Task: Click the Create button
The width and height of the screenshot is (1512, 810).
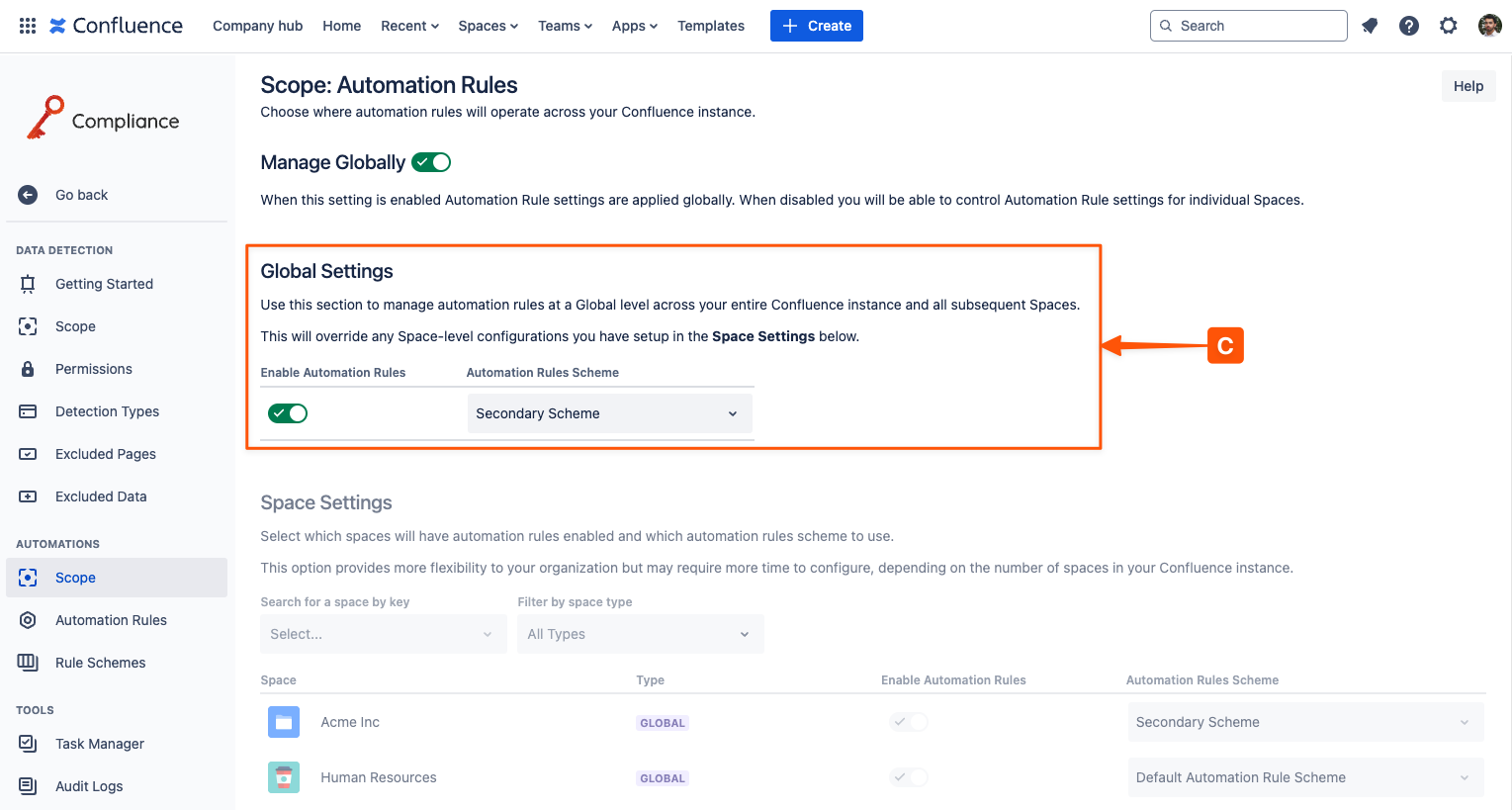Action: [x=816, y=26]
